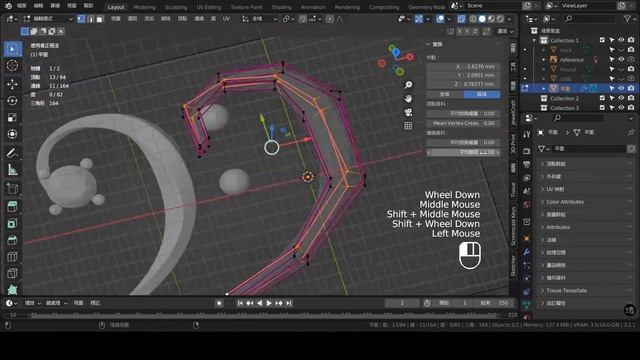Open the object mode dropdown
This screenshot has height=360, width=640.
pyautogui.click(x=48, y=19)
